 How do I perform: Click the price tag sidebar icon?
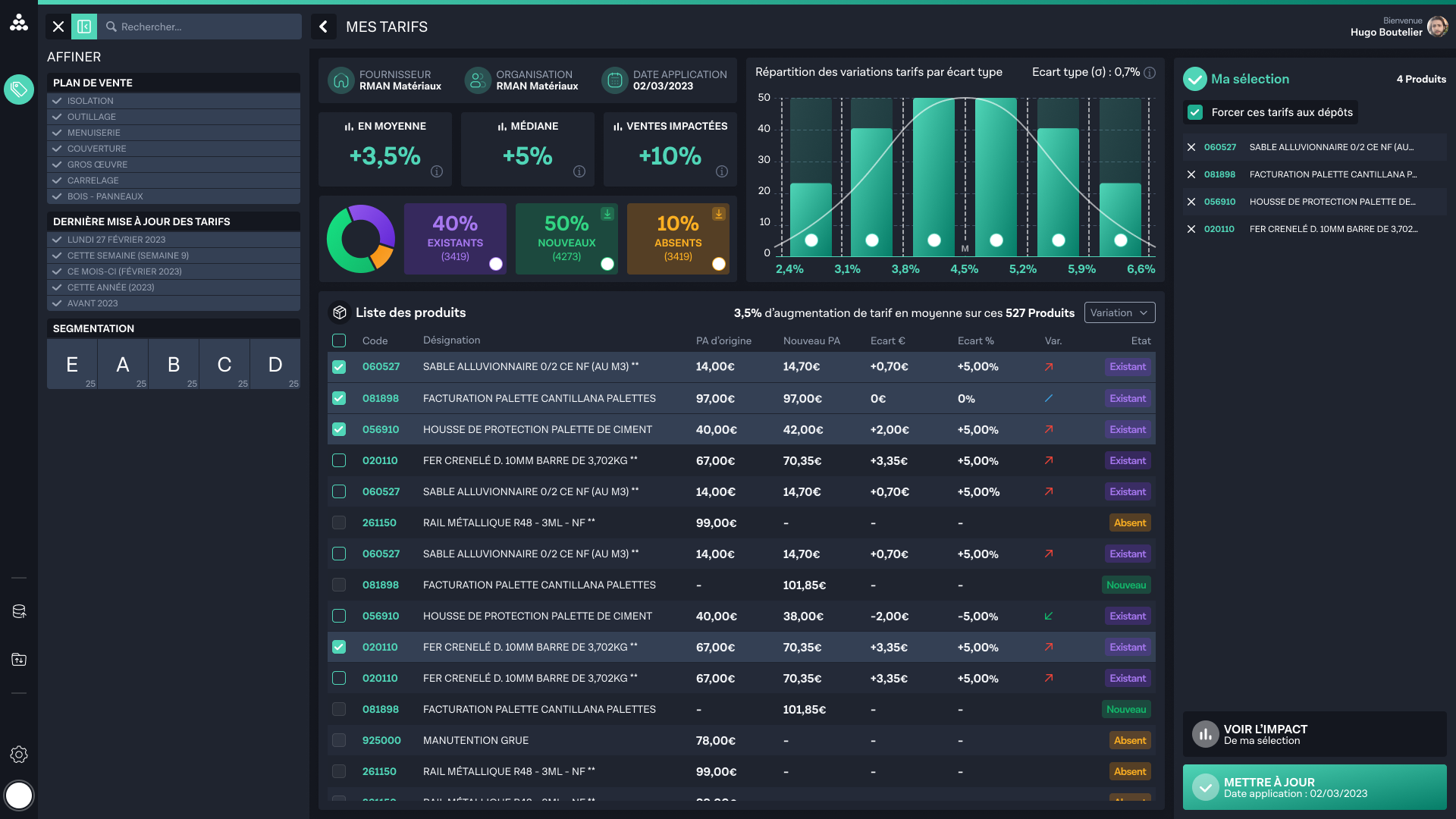pos(19,89)
